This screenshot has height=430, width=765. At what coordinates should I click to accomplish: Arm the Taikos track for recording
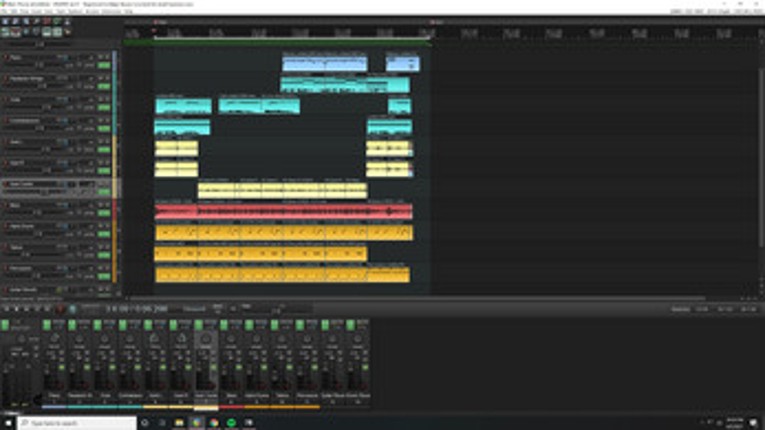tap(6, 247)
